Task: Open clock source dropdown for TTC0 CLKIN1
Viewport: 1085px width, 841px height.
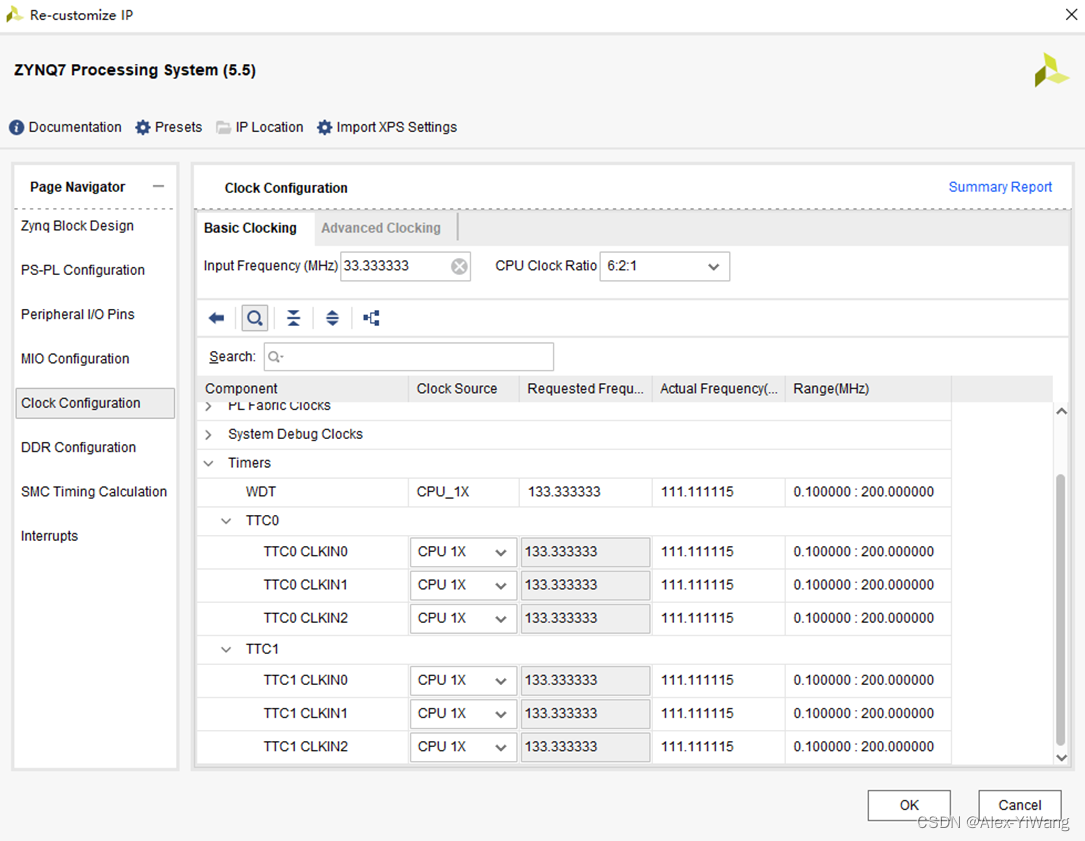Action: point(463,586)
